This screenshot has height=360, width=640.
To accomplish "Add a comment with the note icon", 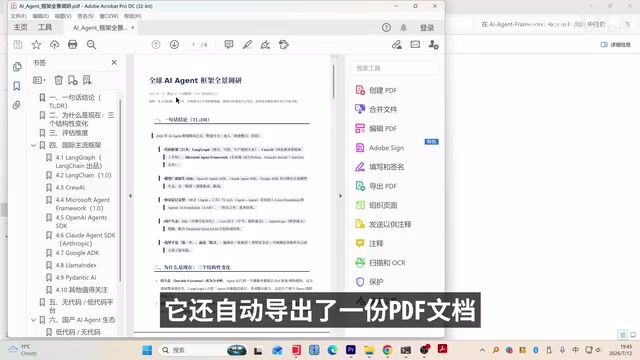I will (x=229, y=44).
